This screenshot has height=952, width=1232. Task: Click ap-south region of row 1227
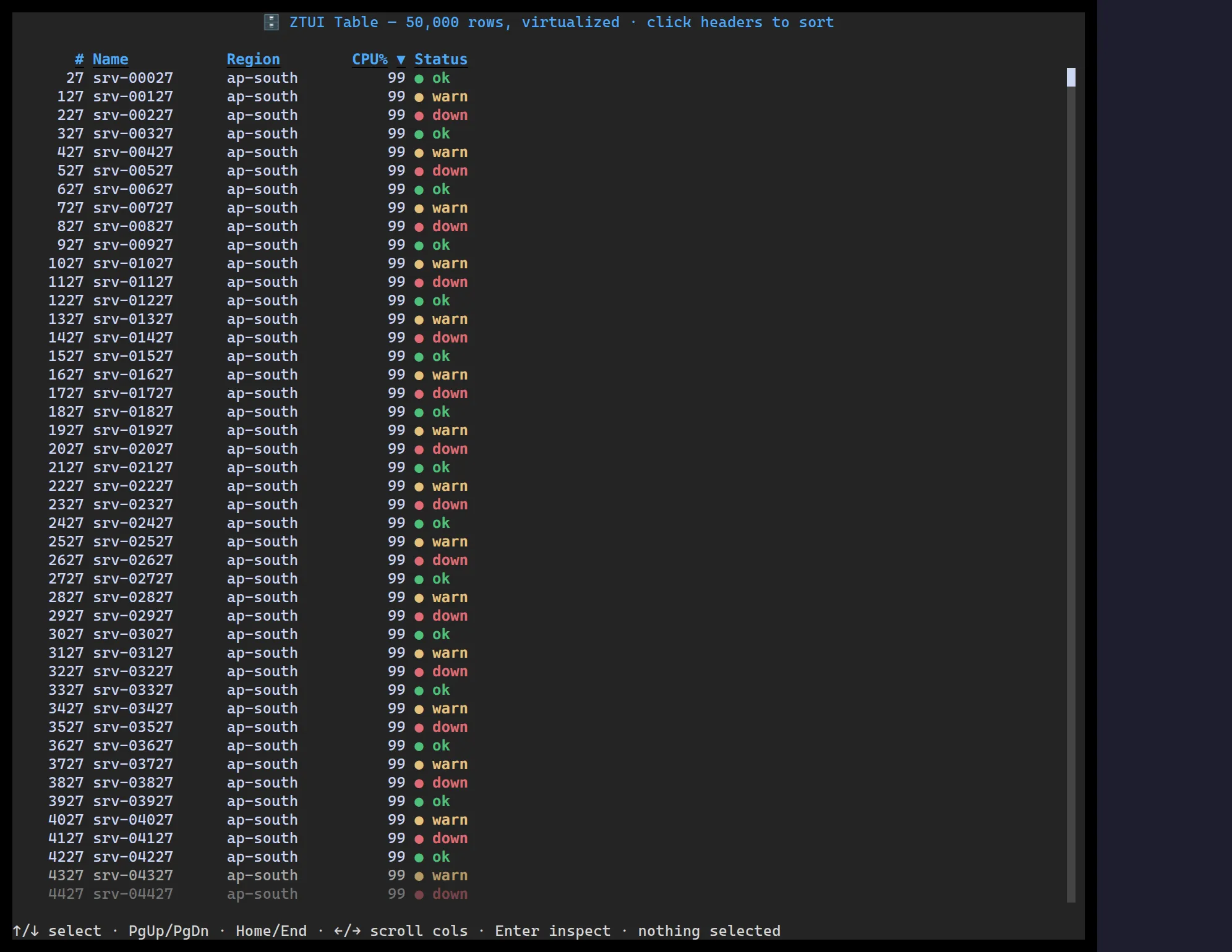[262, 300]
